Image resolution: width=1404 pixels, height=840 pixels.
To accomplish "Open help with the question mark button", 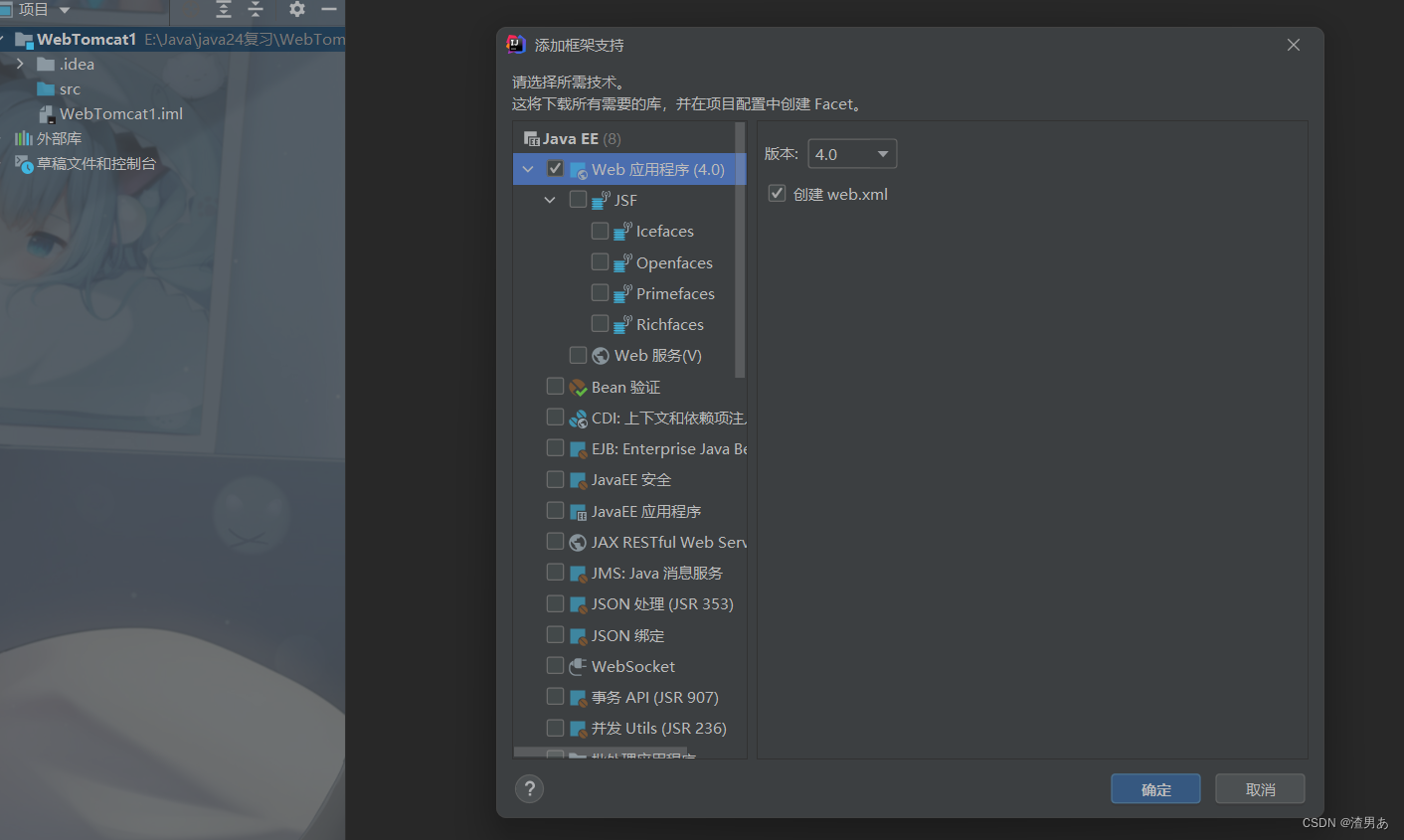I will 529,789.
